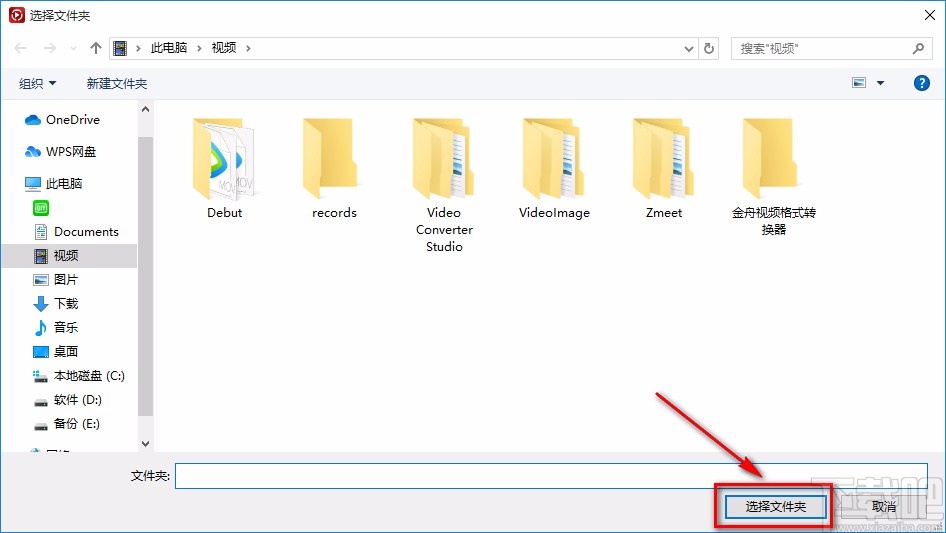Go up one folder level
Image resolution: width=946 pixels, height=533 pixels.
95,48
